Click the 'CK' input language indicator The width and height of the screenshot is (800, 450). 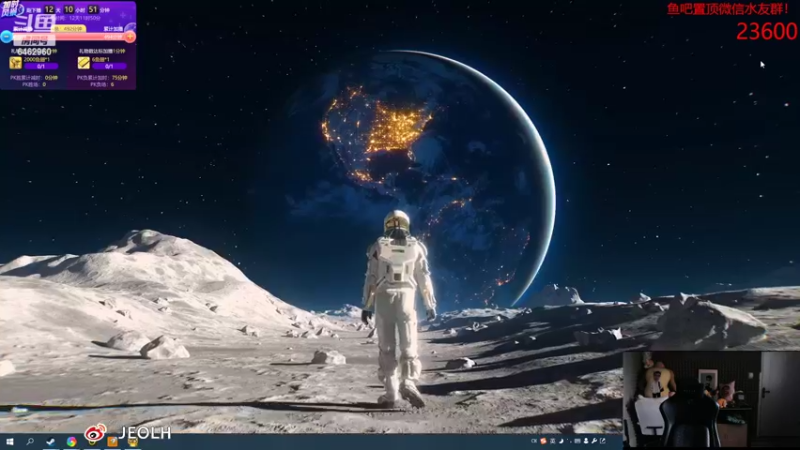pyautogui.click(x=534, y=441)
